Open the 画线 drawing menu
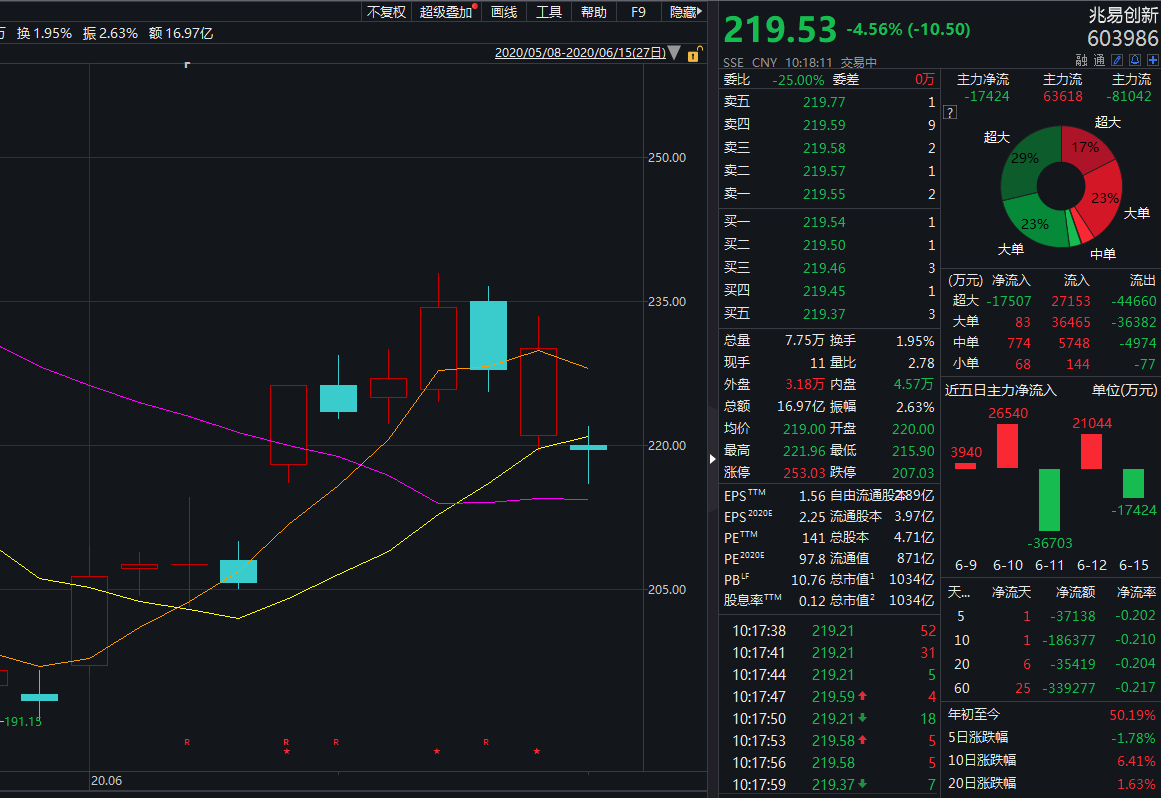Image resolution: width=1161 pixels, height=798 pixels. coord(504,12)
